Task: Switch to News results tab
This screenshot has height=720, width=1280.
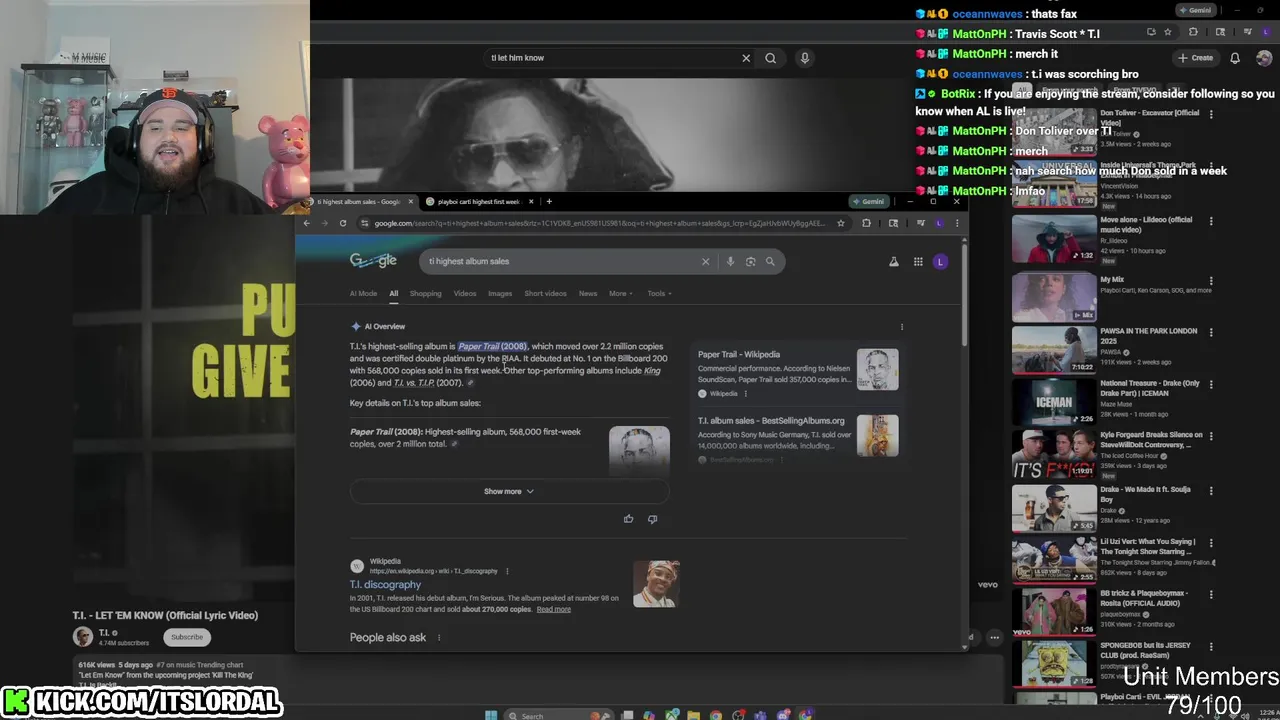Action: coord(588,293)
